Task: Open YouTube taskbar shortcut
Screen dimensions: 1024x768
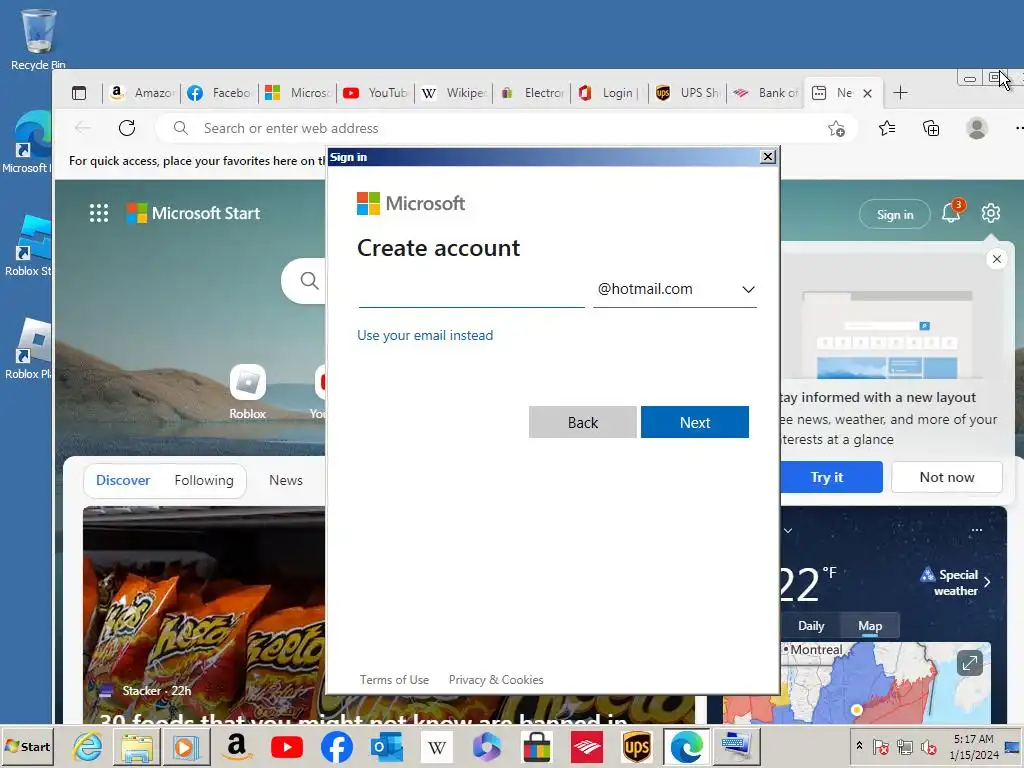Action: click(287, 747)
